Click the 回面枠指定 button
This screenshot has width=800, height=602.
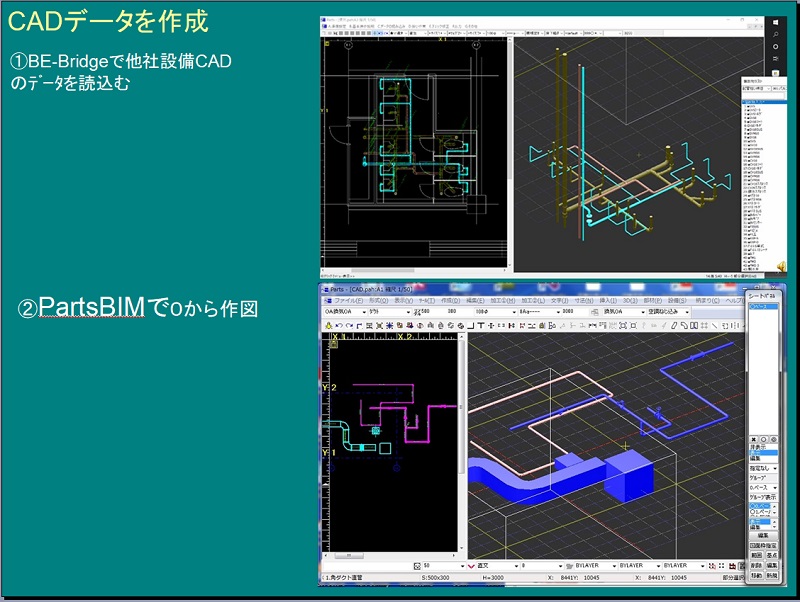click(x=763, y=545)
